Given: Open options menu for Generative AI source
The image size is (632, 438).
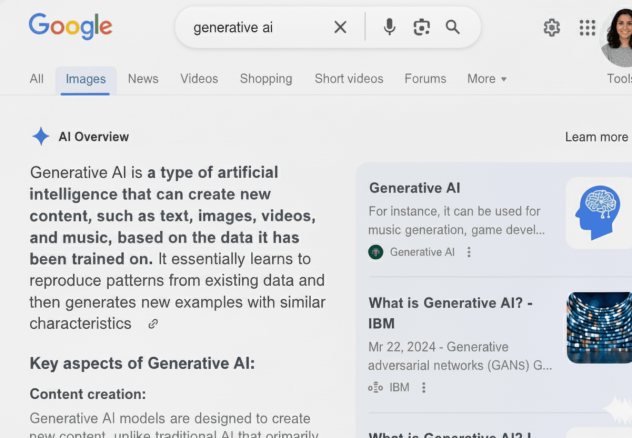Looking at the screenshot, I should pyautogui.click(x=469, y=252).
